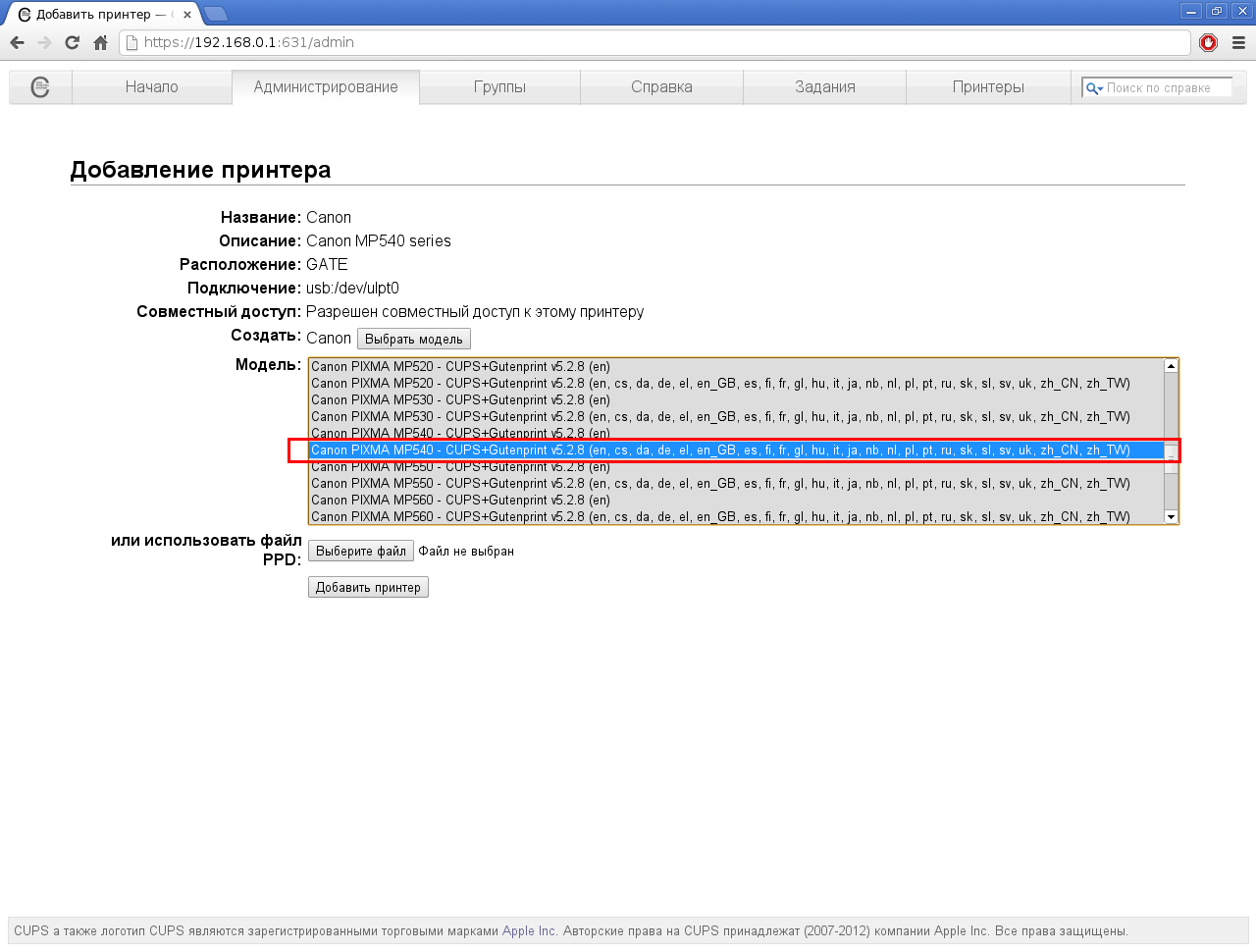Click the model list scroll-down arrow
The image size is (1256, 952).
(x=1171, y=516)
